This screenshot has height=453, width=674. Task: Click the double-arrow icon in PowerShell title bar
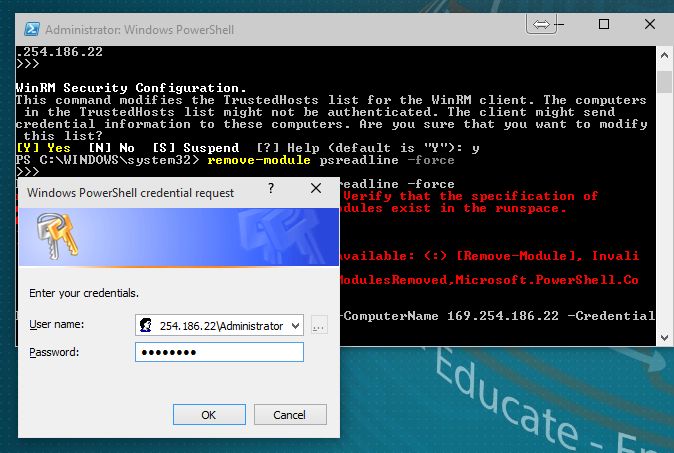point(541,25)
